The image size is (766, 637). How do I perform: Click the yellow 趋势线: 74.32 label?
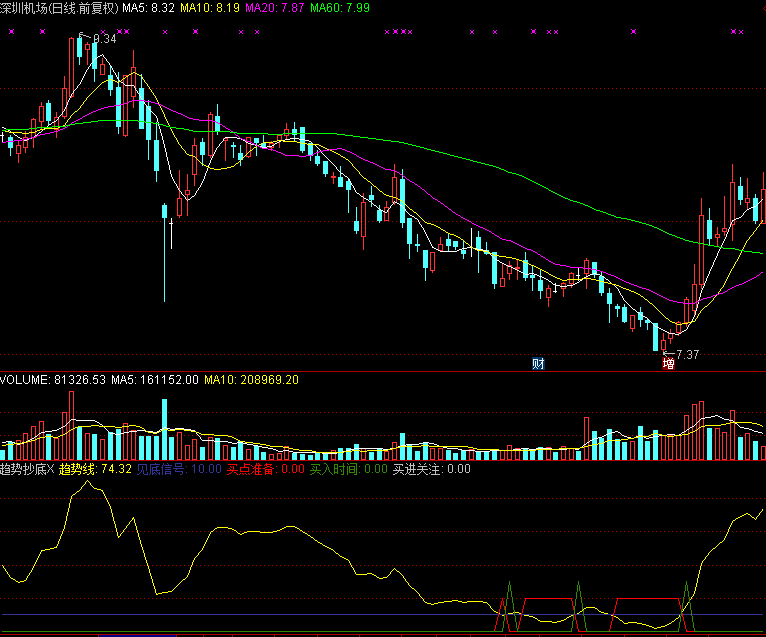95,469
